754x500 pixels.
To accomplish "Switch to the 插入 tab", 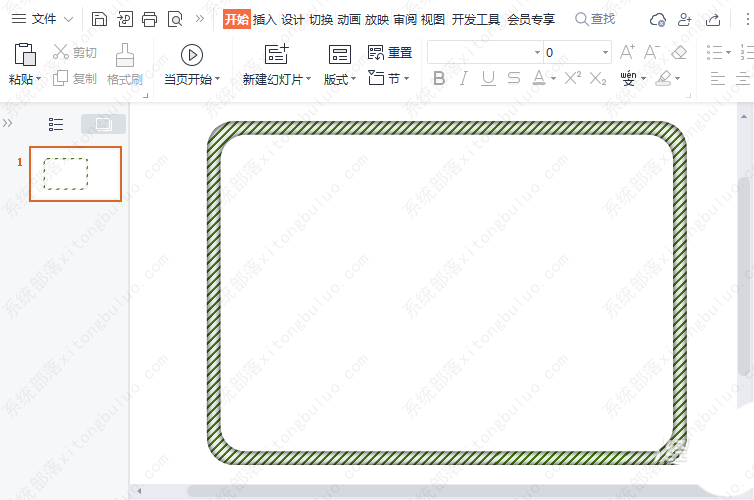I will point(264,19).
